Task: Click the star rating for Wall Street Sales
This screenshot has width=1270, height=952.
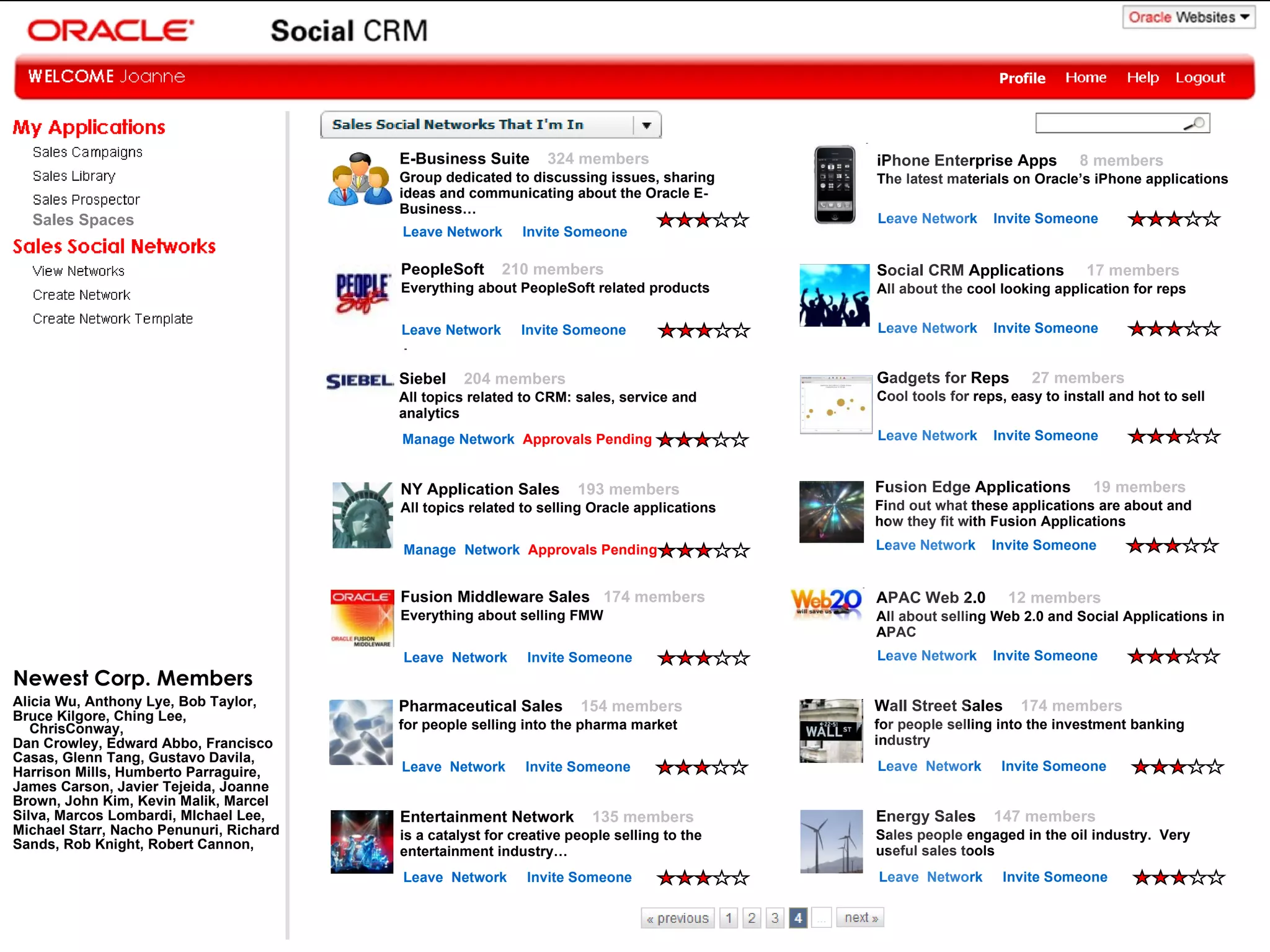Action: coord(1178,767)
